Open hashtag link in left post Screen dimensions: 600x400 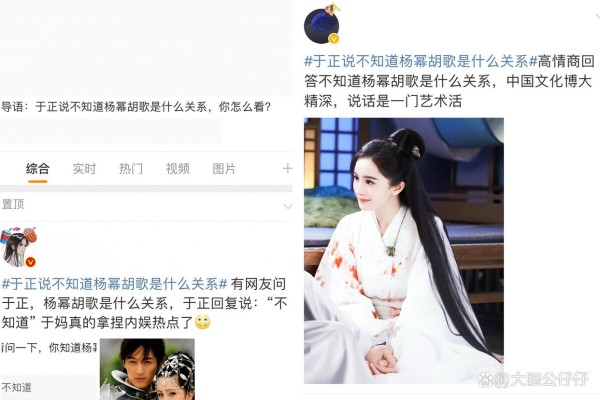point(114,284)
